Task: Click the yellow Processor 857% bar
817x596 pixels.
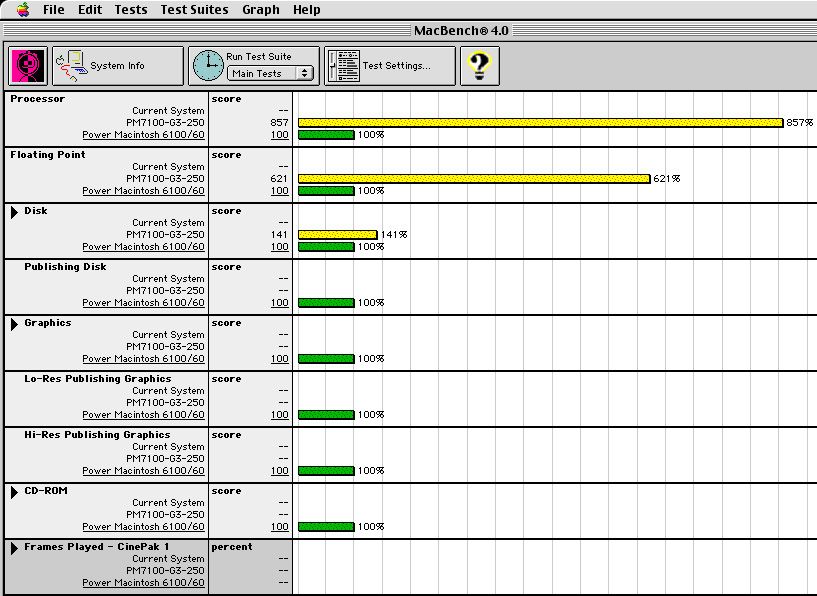Action: click(x=540, y=123)
